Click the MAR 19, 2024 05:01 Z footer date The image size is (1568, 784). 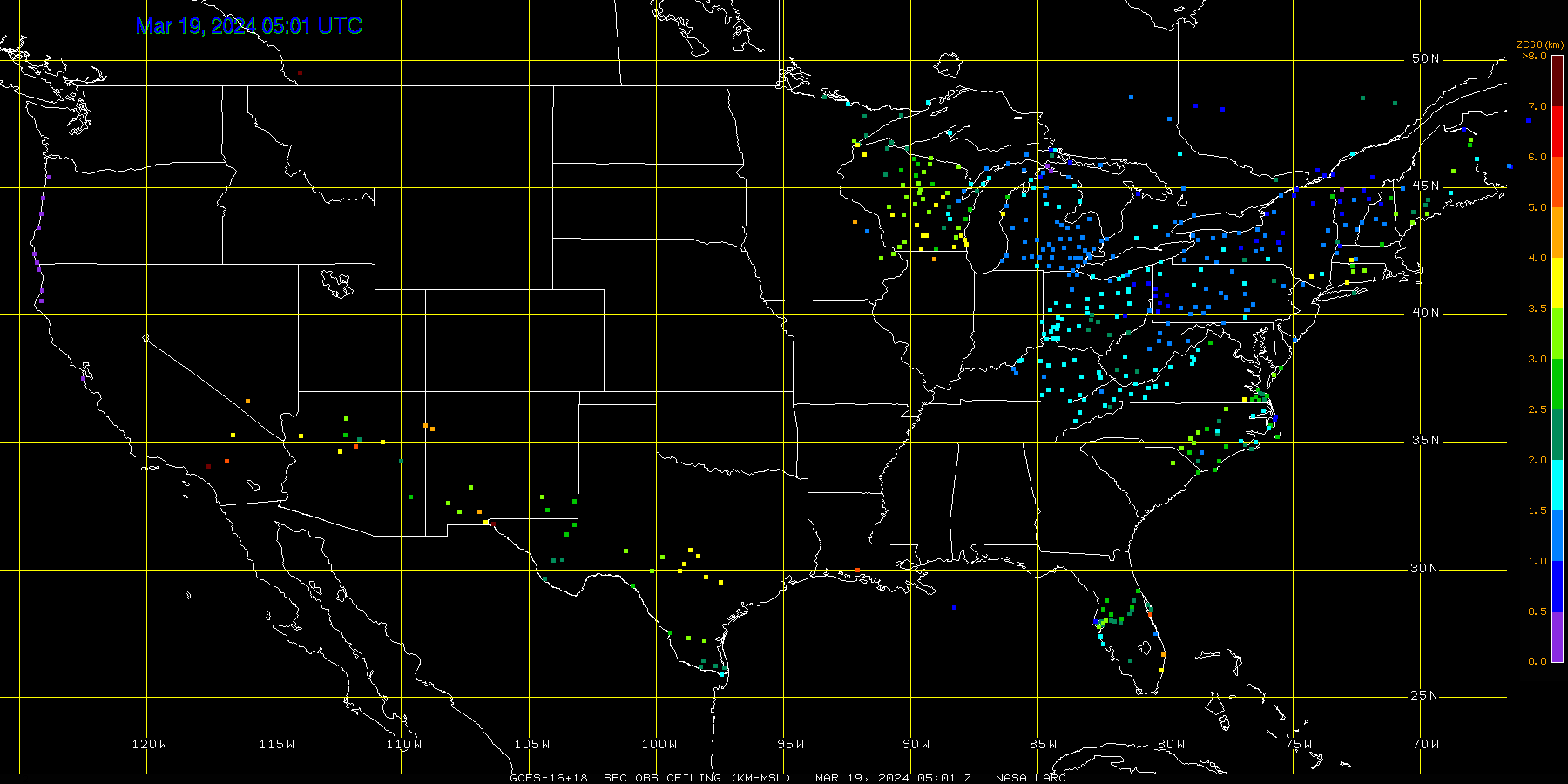pyautogui.click(x=893, y=778)
